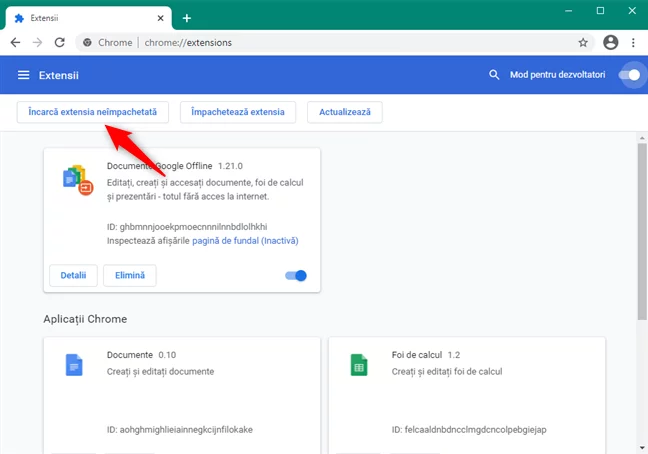Select the Extensii browser tab
Image resolution: width=648 pixels, height=454 pixels.
point(88,18)
